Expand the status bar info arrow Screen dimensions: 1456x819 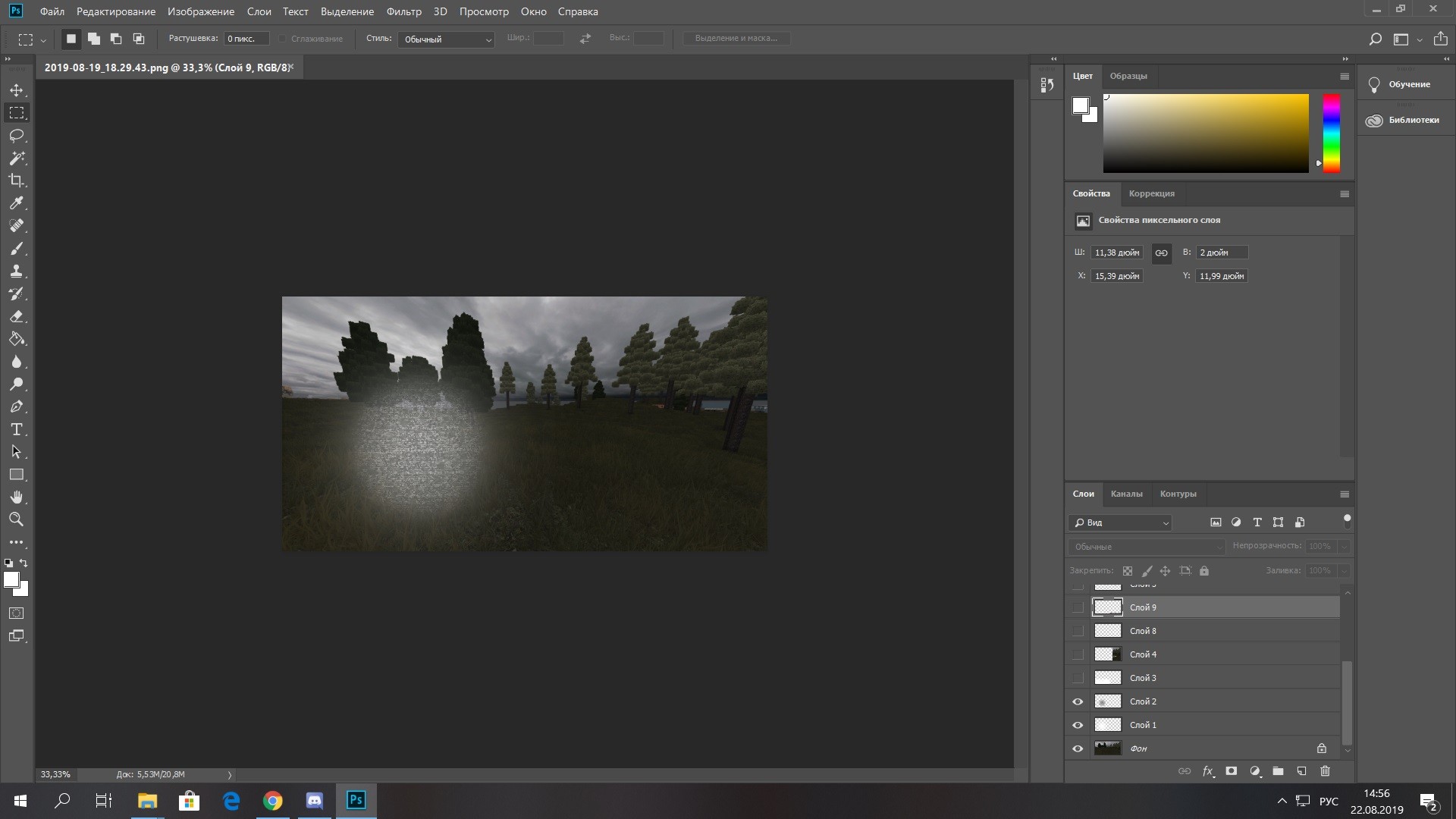point(230,775)
